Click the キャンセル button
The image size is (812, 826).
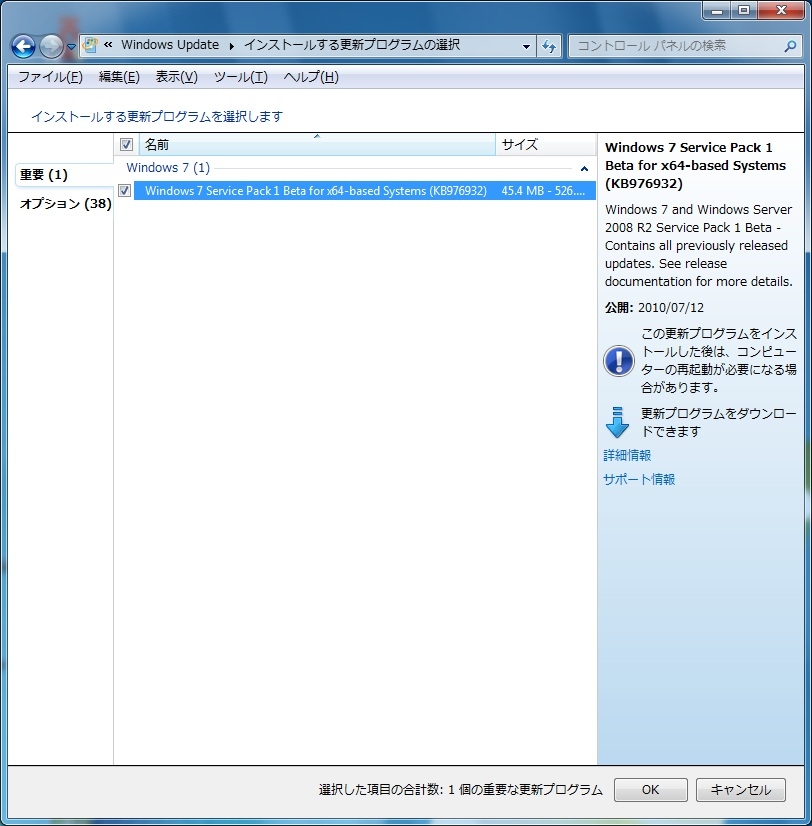740,790
